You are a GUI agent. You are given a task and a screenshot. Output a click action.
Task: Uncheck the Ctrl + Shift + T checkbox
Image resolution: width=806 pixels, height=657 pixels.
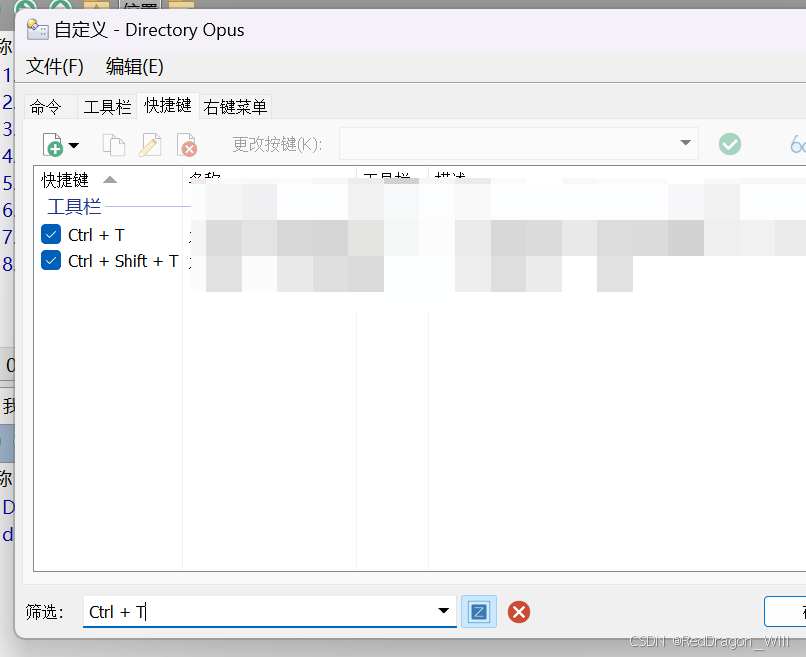pos(51,260)
